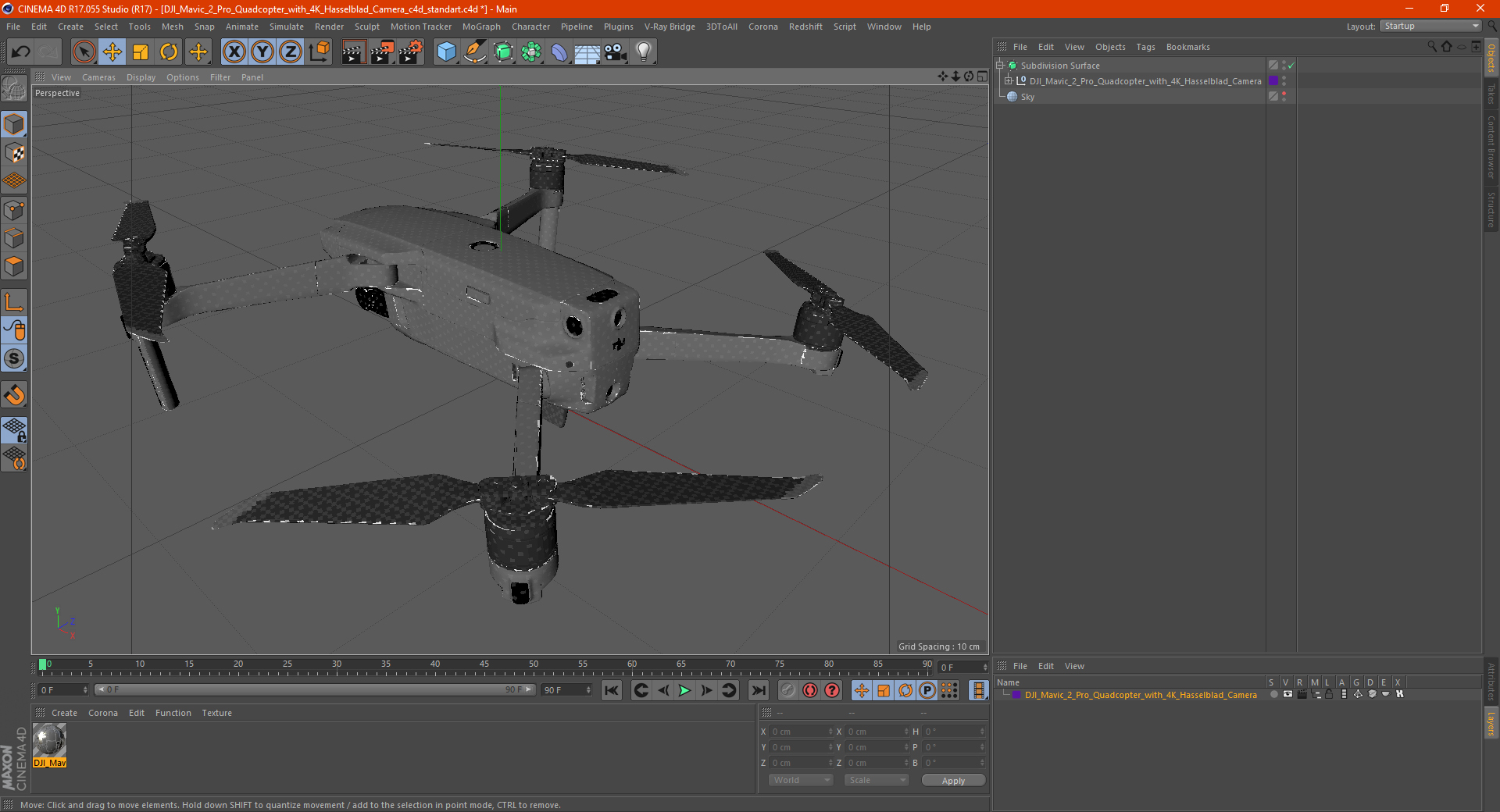Click frame 45 on timeline ruler
The image size is (1500, 812).
(x=484, y=666)
